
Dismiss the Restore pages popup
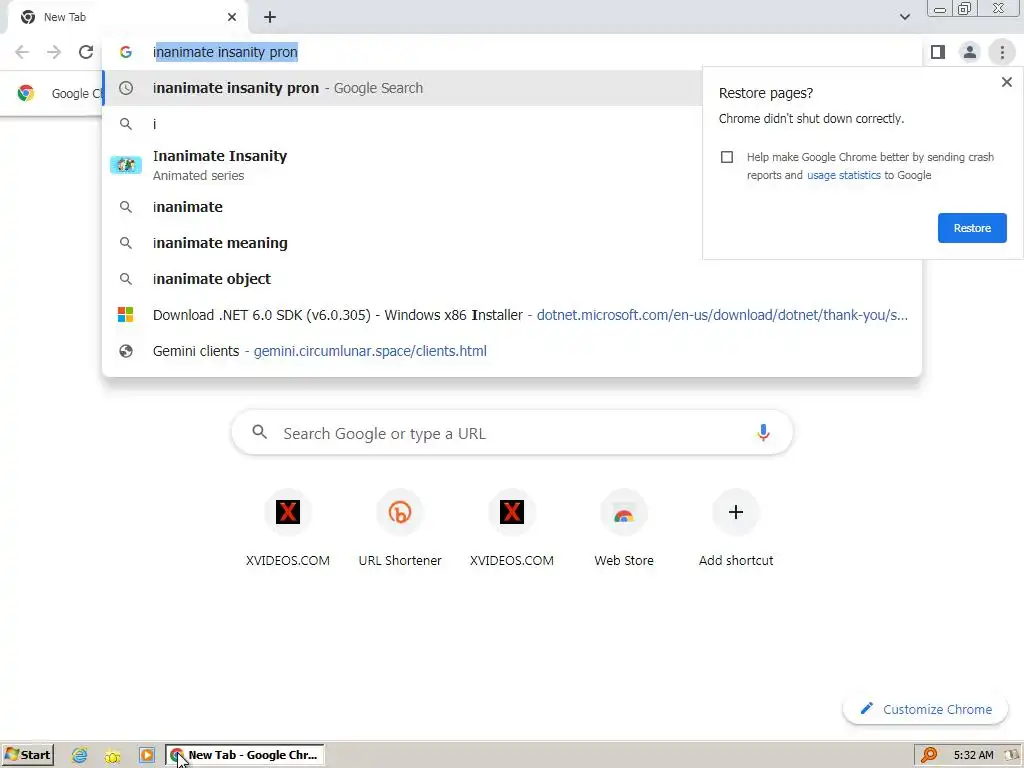pyautogui.click(x=1006, y=82)
